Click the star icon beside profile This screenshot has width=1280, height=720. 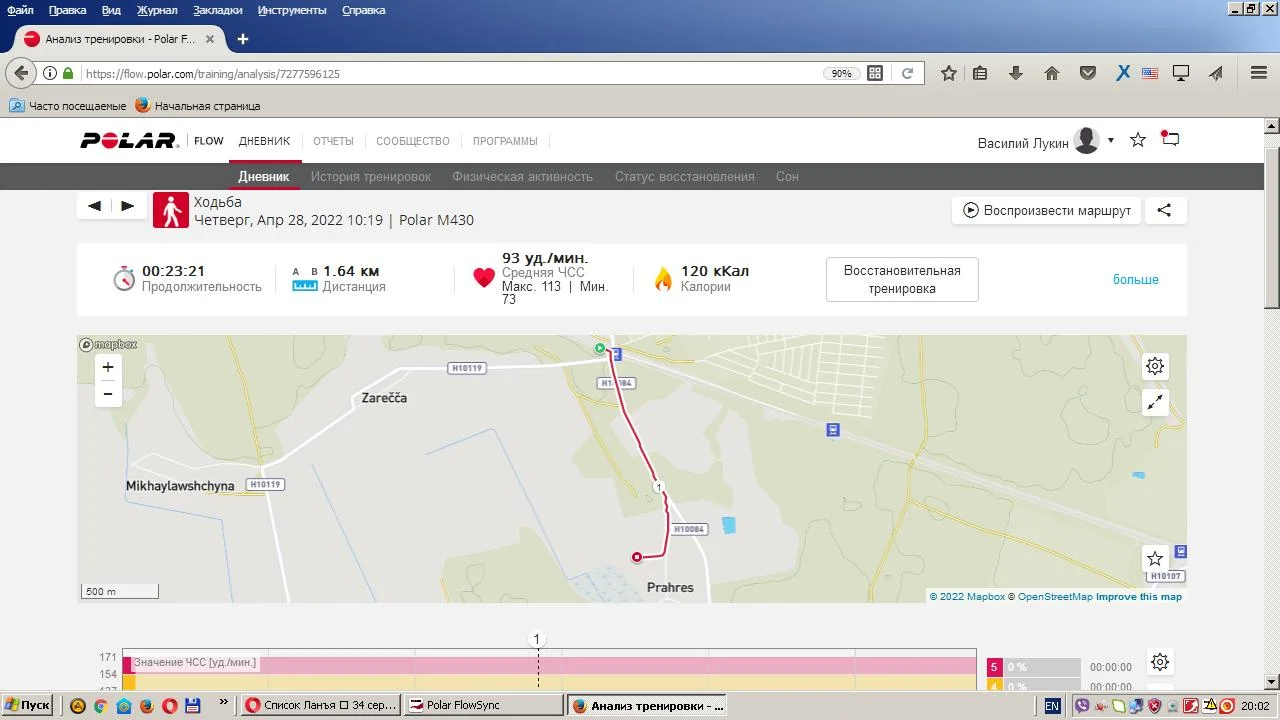[x=1138, y=140]
